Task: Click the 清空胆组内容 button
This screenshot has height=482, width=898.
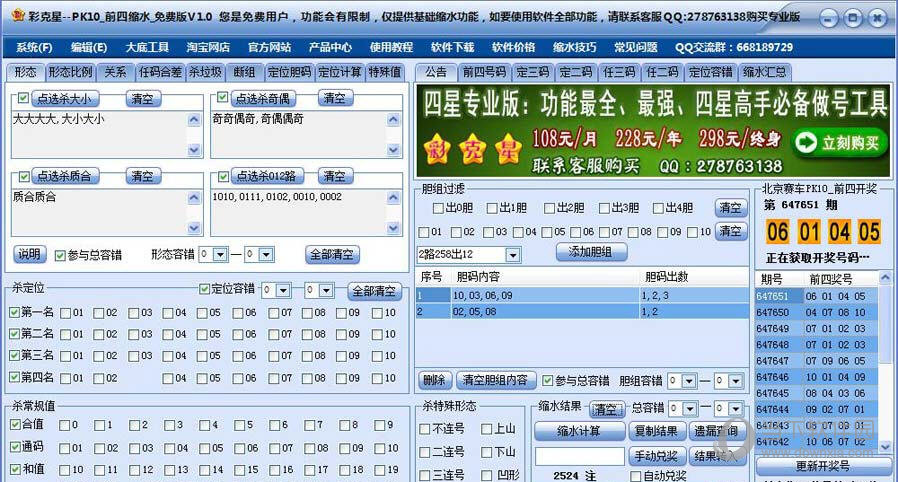Action: tap(496, 380)
